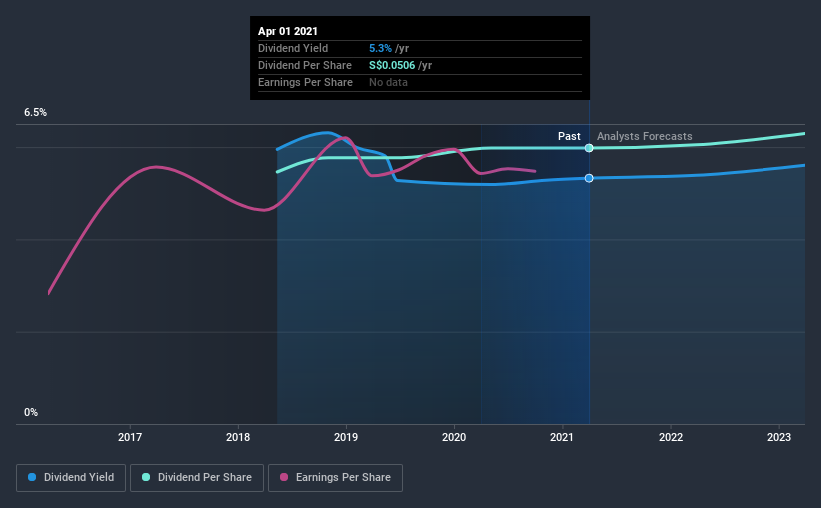
Task: Click the teal data point marker at Apr 2021
Action: click(x=589, y=148)
